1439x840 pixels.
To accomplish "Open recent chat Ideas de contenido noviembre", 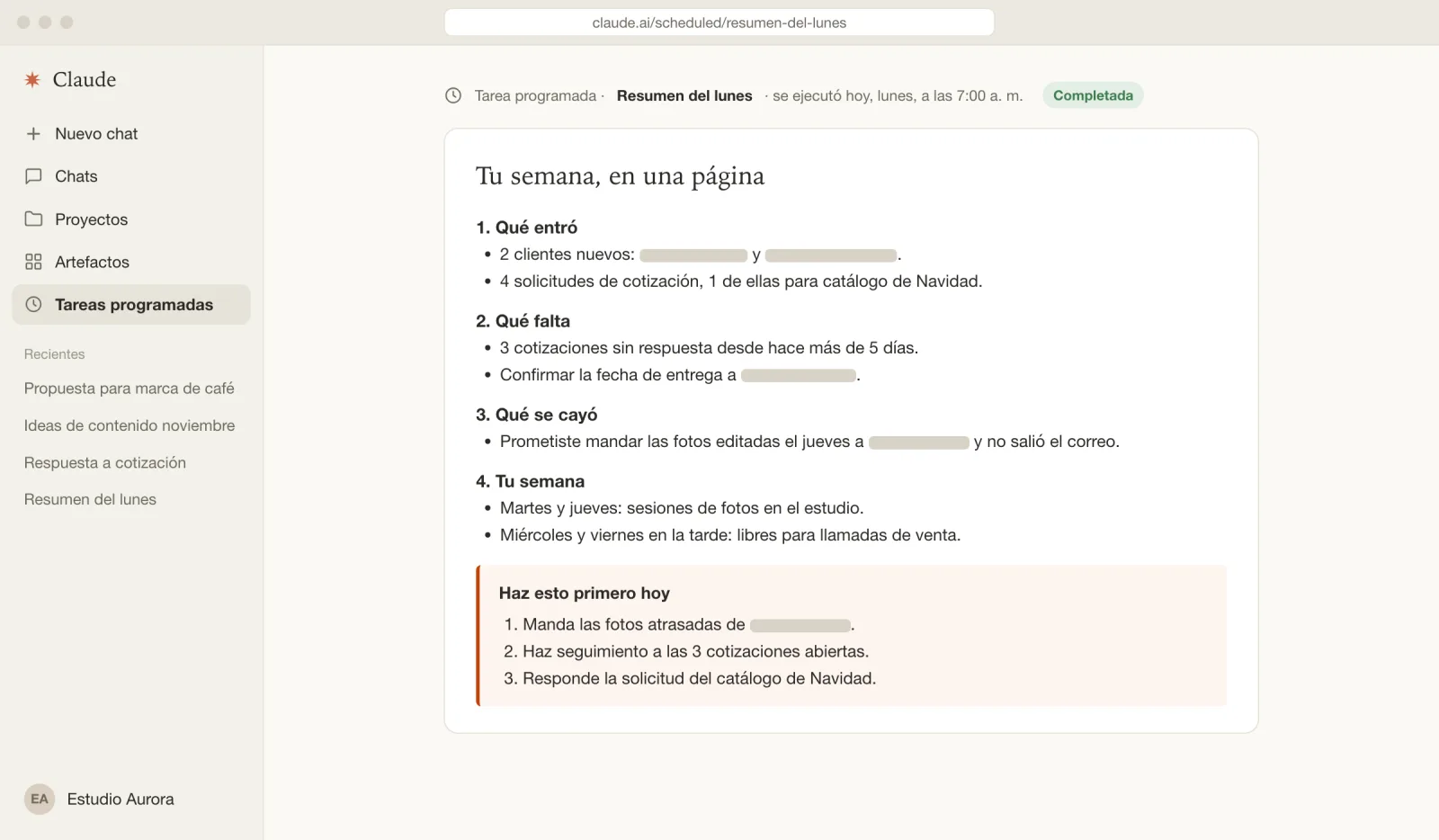I will point(130,425).
